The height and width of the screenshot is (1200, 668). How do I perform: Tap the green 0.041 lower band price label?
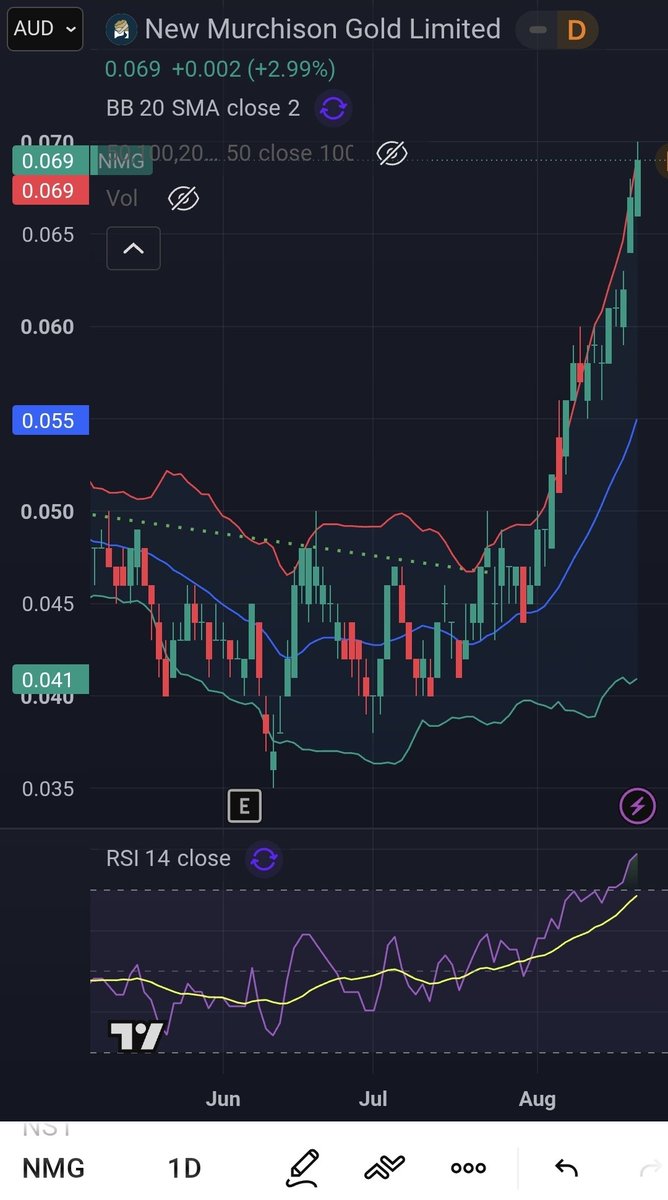[x=50, y=680]
